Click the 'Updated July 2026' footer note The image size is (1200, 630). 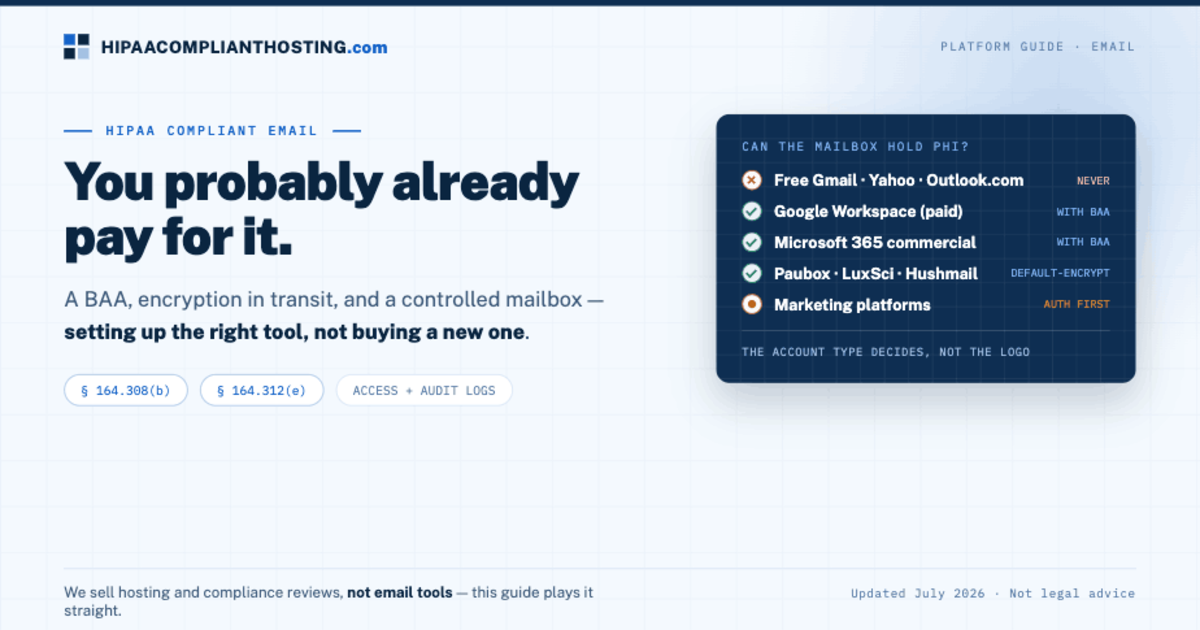(x=918, y=593)
